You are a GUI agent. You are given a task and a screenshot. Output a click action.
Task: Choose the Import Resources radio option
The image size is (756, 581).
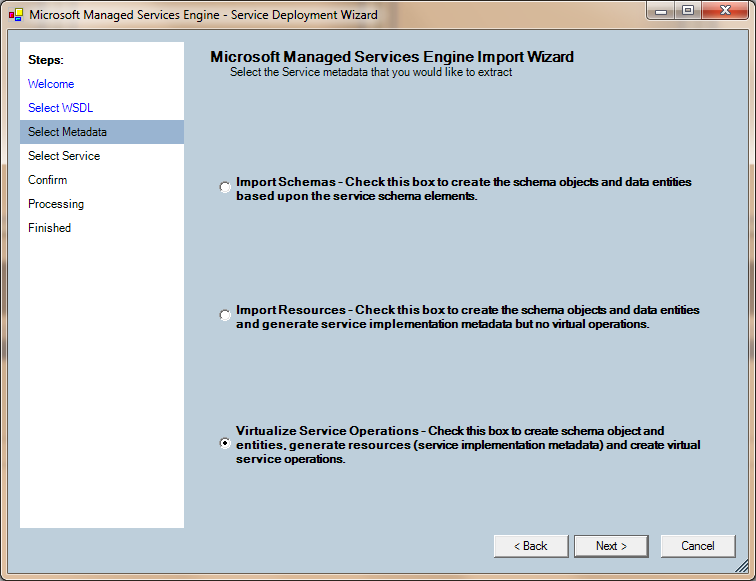[x=225, y=315]
